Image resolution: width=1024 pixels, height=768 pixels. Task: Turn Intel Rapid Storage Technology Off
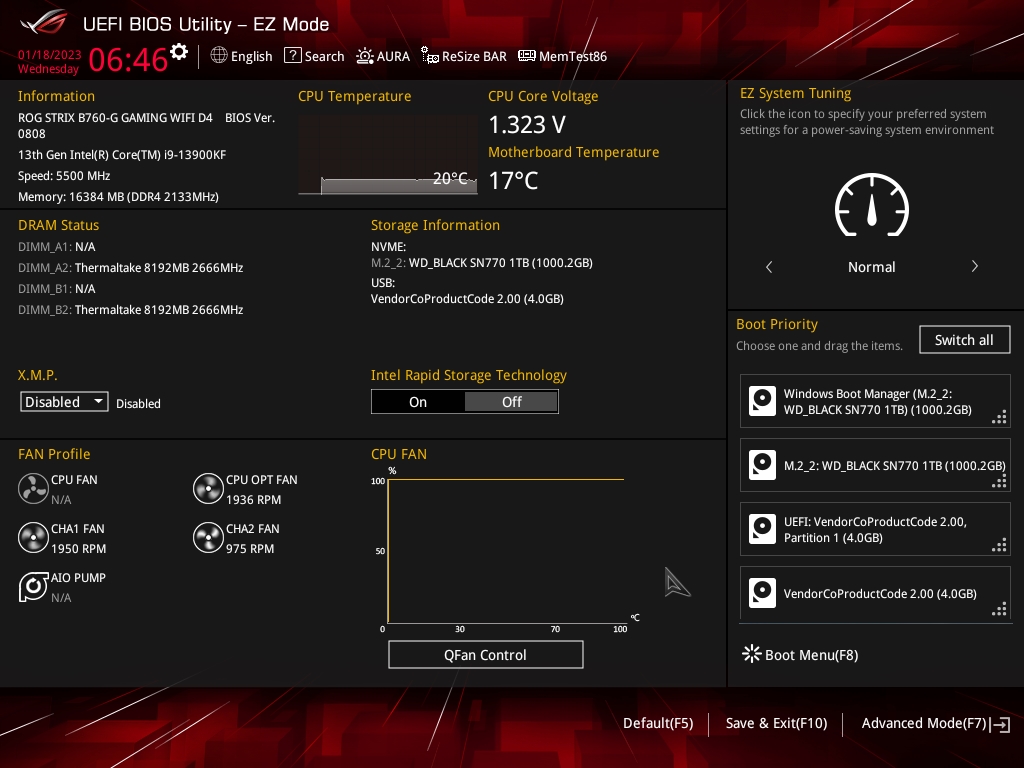(x=511, y=402)
